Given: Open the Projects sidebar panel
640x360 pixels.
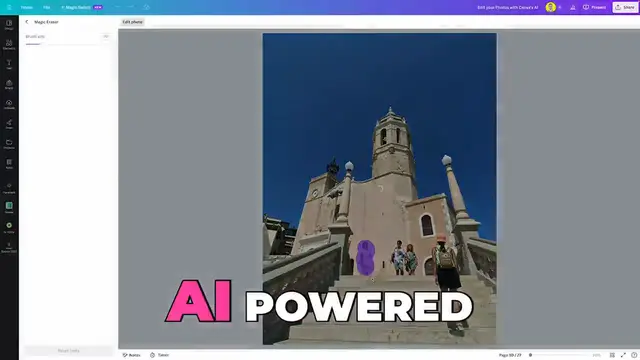Looking at the screenshot, I should pos(9,144).
